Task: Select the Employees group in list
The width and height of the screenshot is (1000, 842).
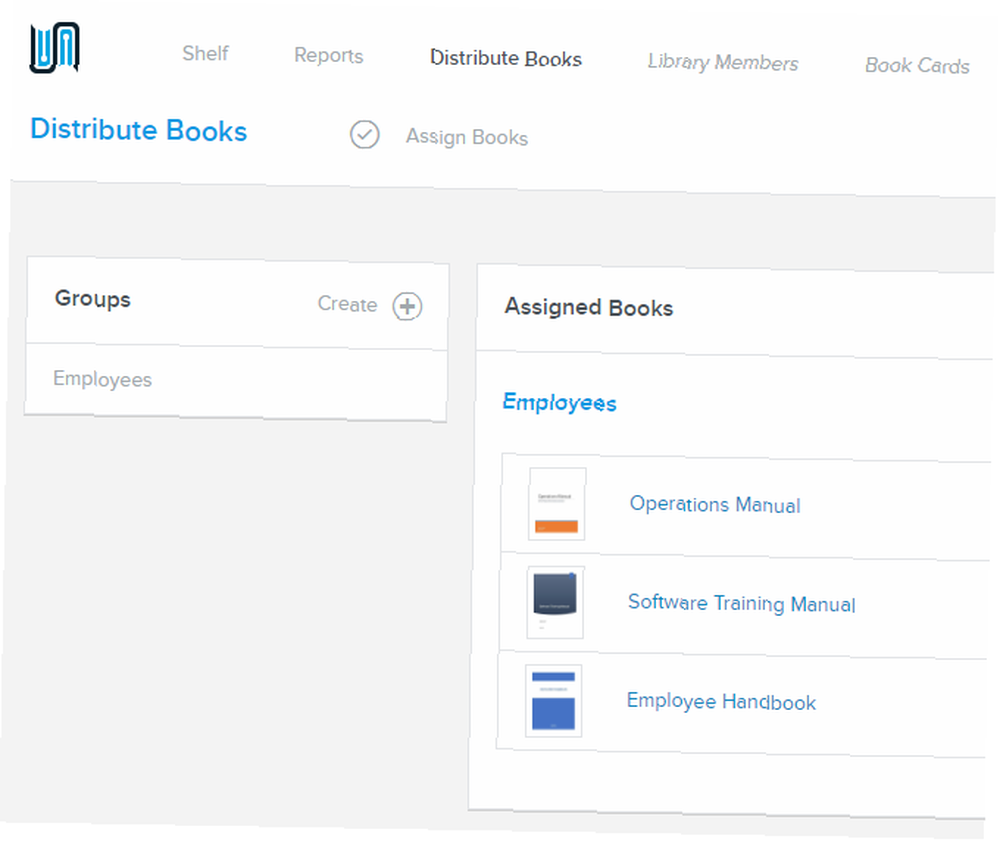Action: 235,381
